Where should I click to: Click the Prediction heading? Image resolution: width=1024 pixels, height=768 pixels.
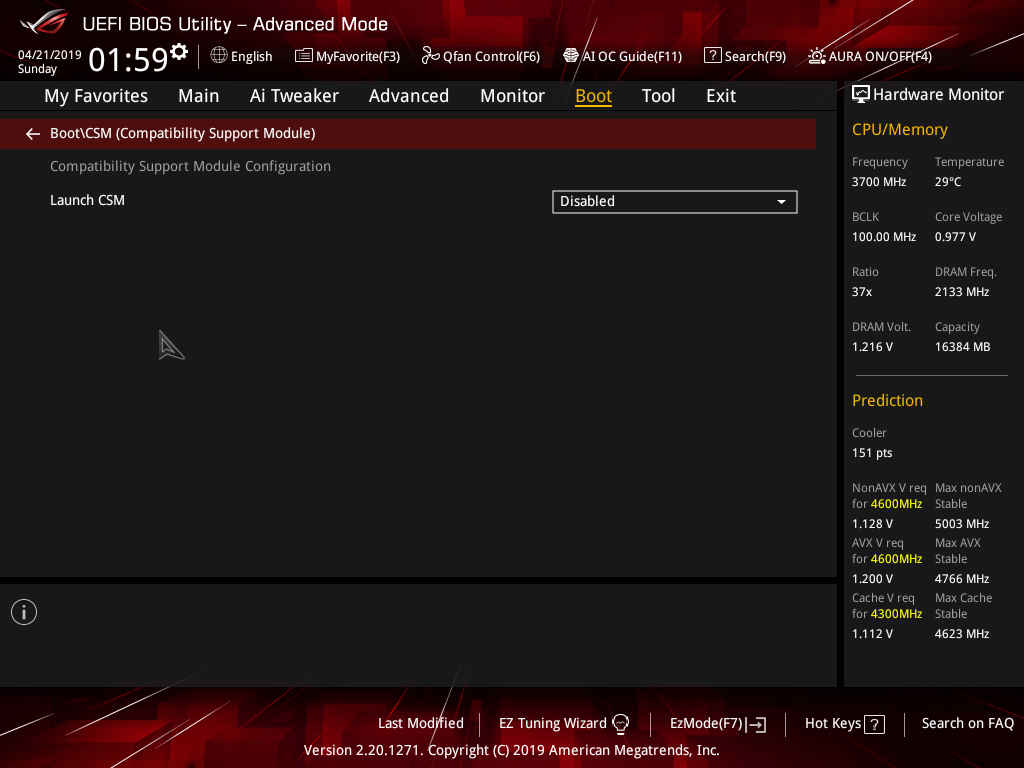coord(887,400)
